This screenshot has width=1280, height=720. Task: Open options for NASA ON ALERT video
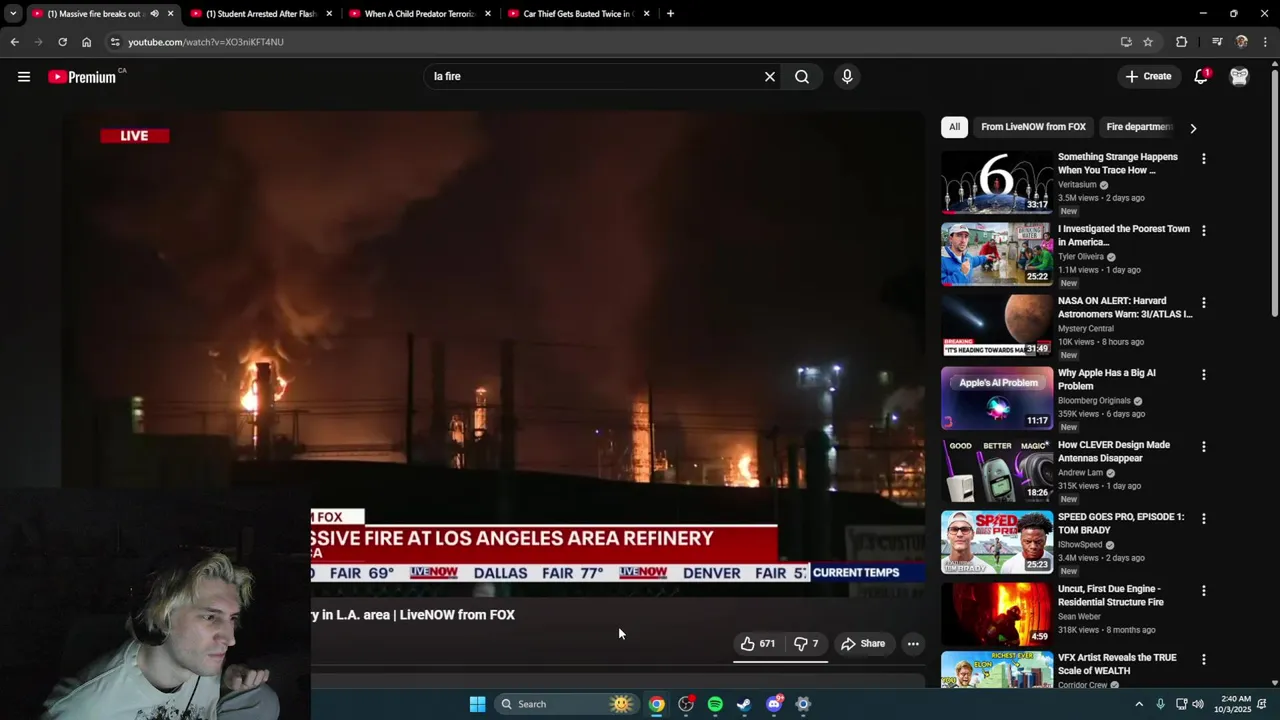(1204, 303)
